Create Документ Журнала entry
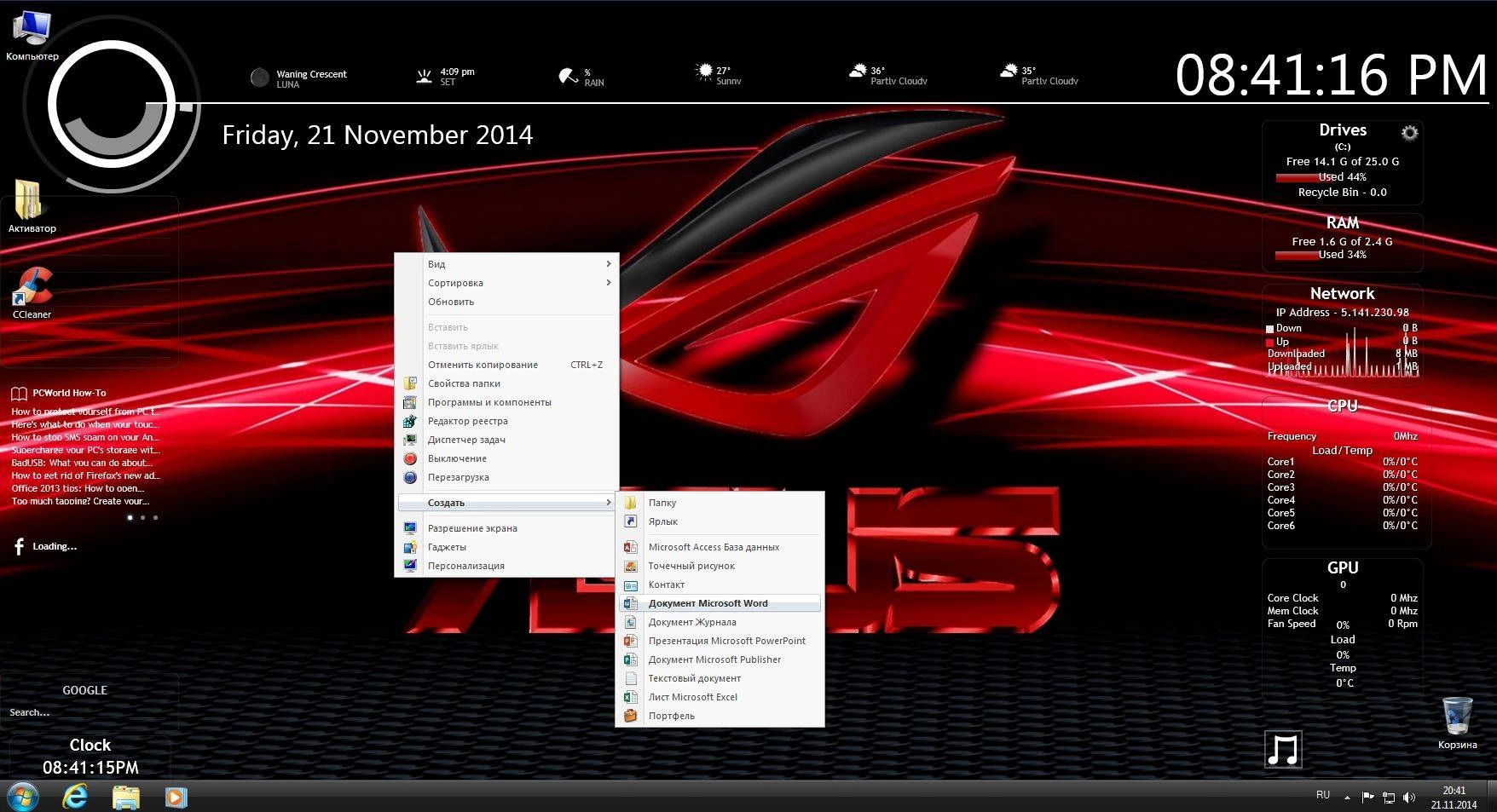1497x812 pixels. pyautogui.click(x=720, y=622)
